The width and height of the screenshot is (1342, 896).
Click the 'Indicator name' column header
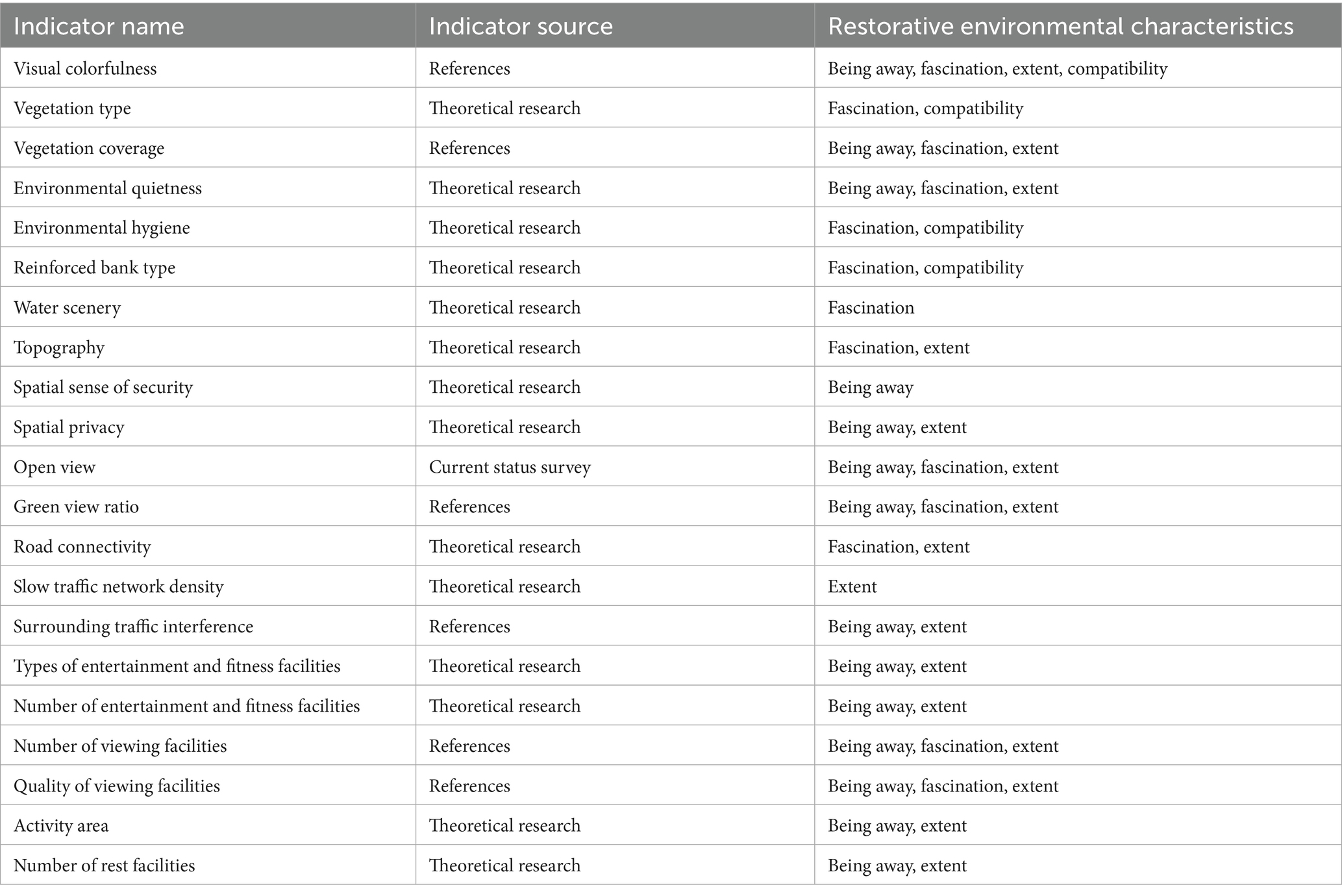pos(99,27)
